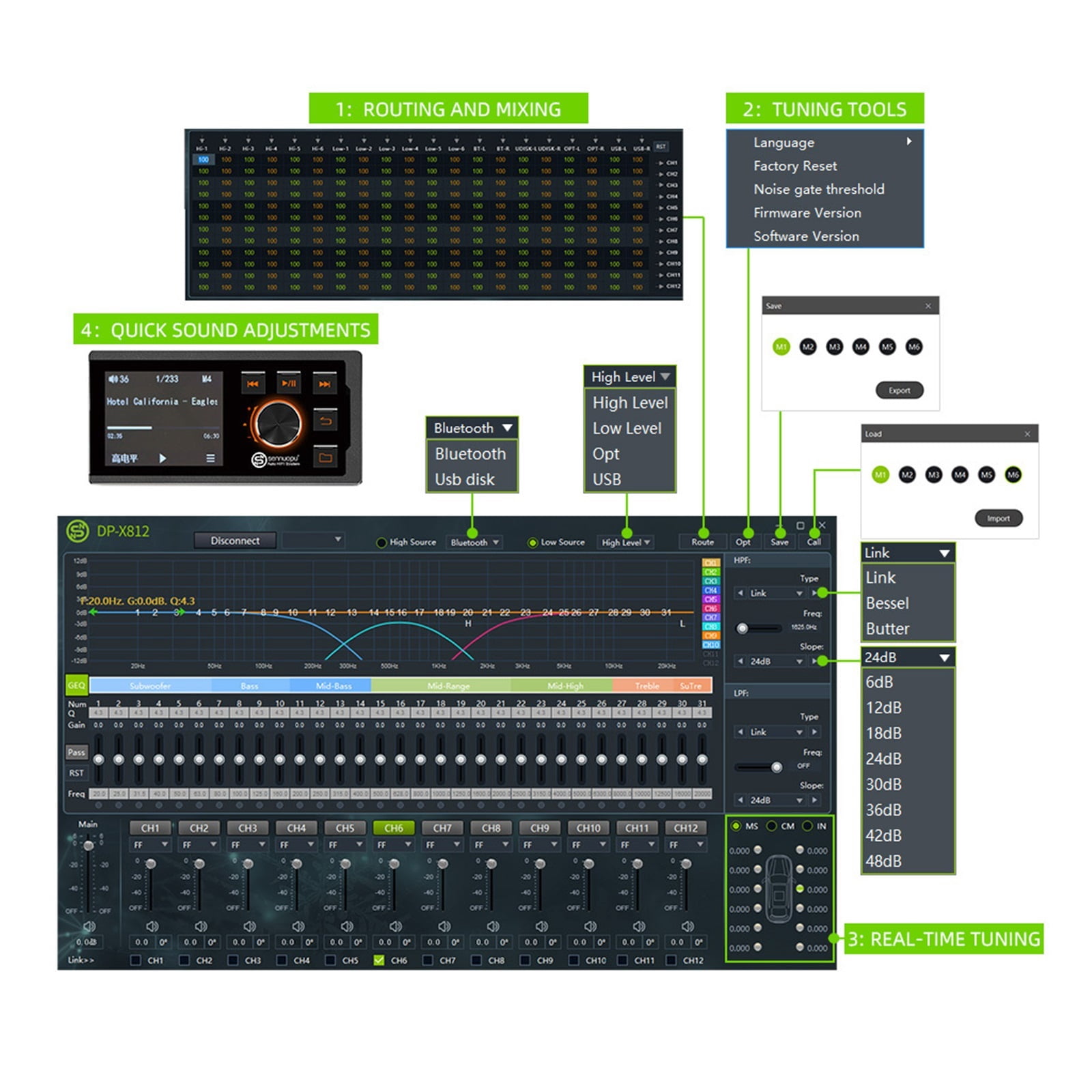Check the CH1 link checkbox
1092x1092 pixels.
pos(136,960)
